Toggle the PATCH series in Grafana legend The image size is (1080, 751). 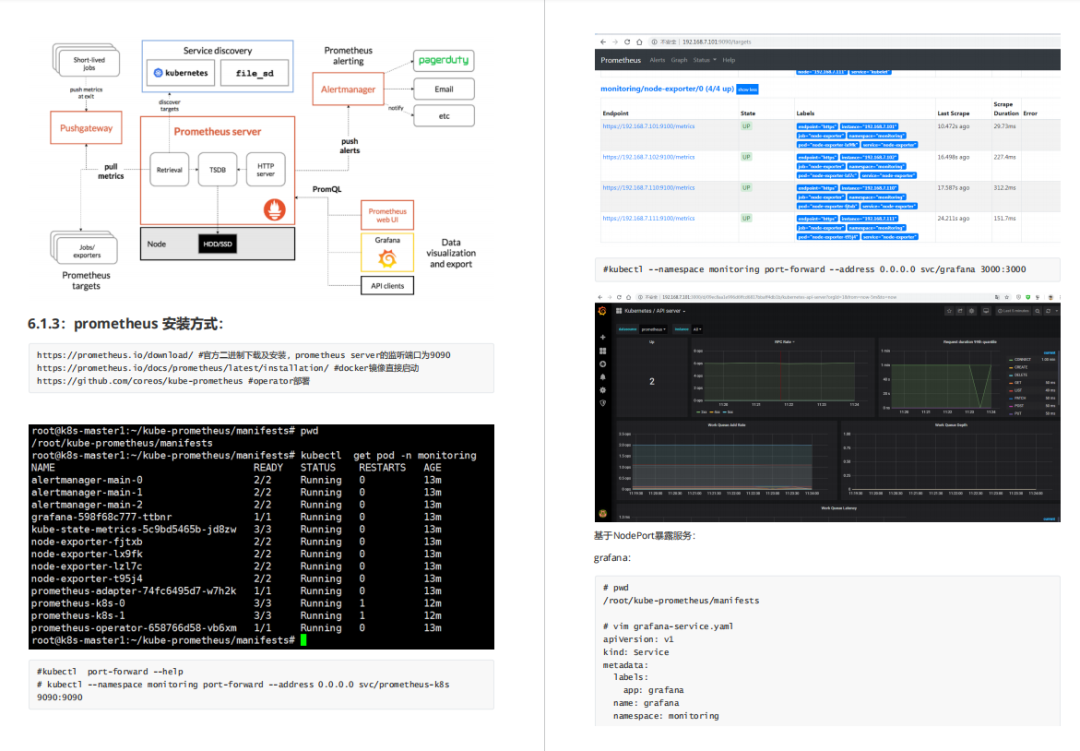pos(1020,398)
